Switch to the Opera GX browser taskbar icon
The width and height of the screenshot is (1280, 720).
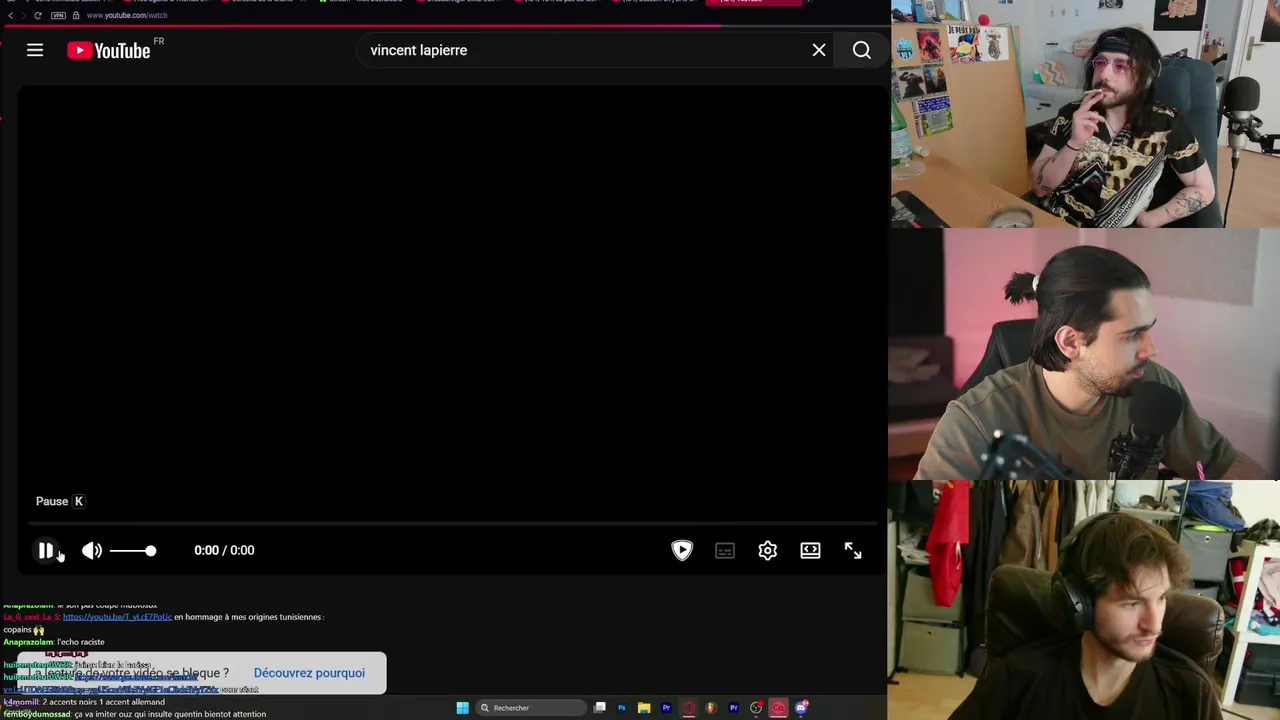click(x=689, y=708)
